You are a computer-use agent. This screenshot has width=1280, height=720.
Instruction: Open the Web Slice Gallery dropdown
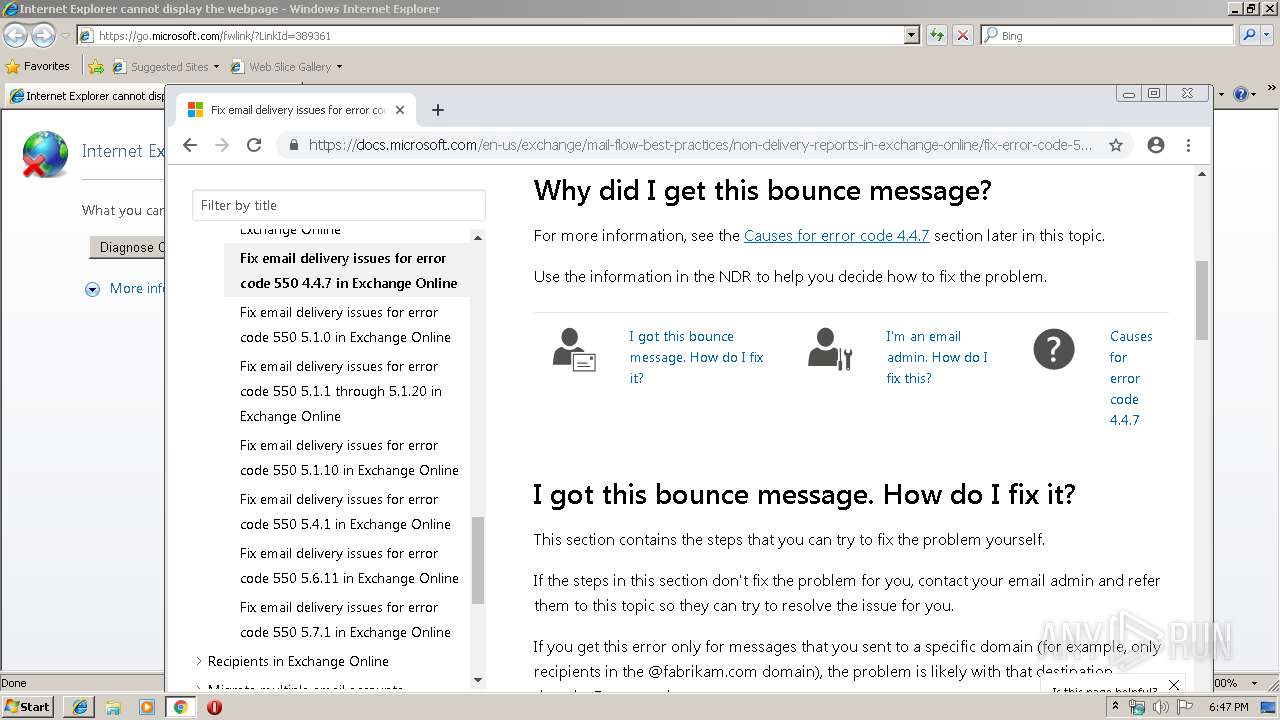[339, 67]
